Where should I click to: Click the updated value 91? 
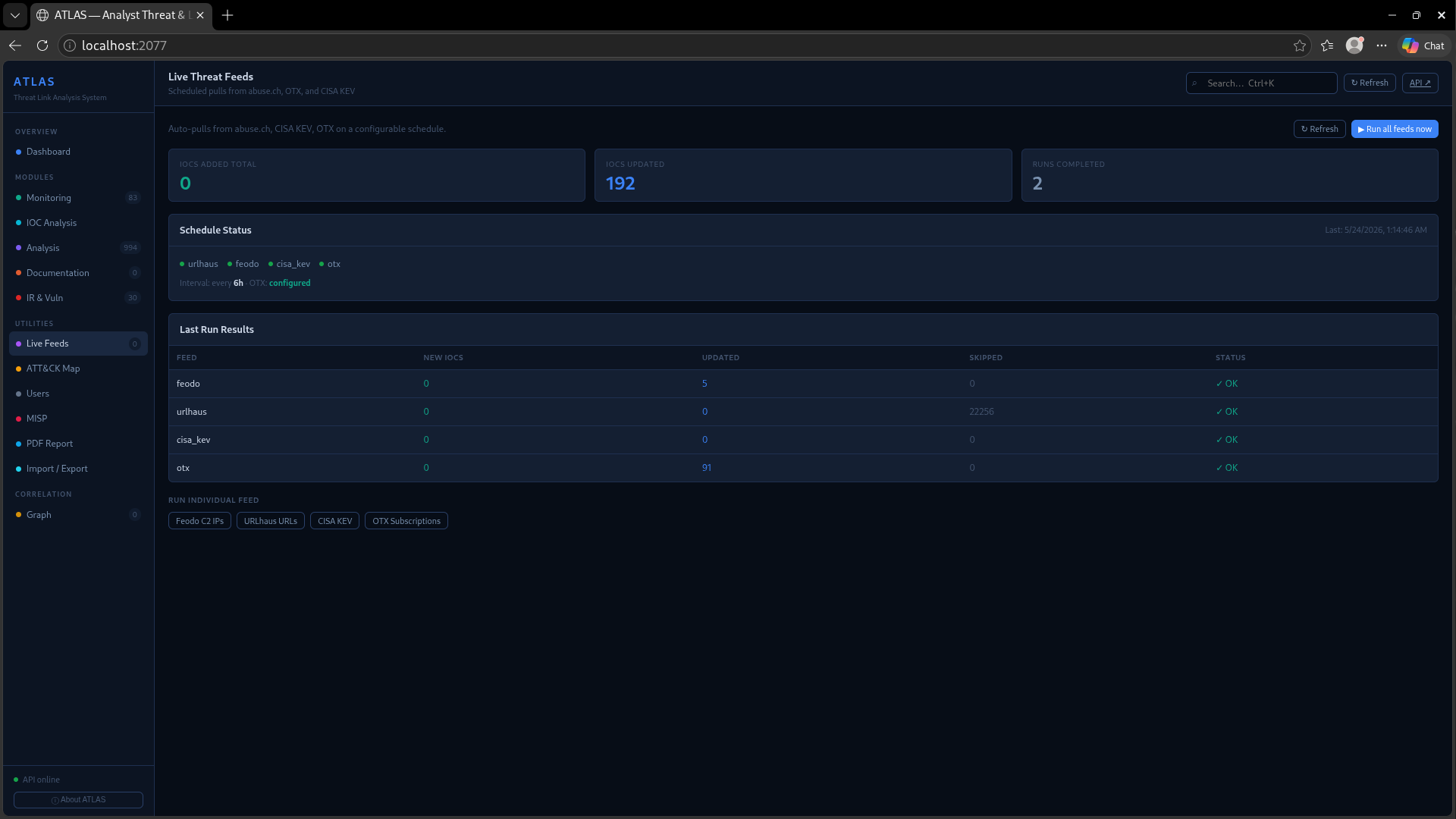tap(707, 468)
